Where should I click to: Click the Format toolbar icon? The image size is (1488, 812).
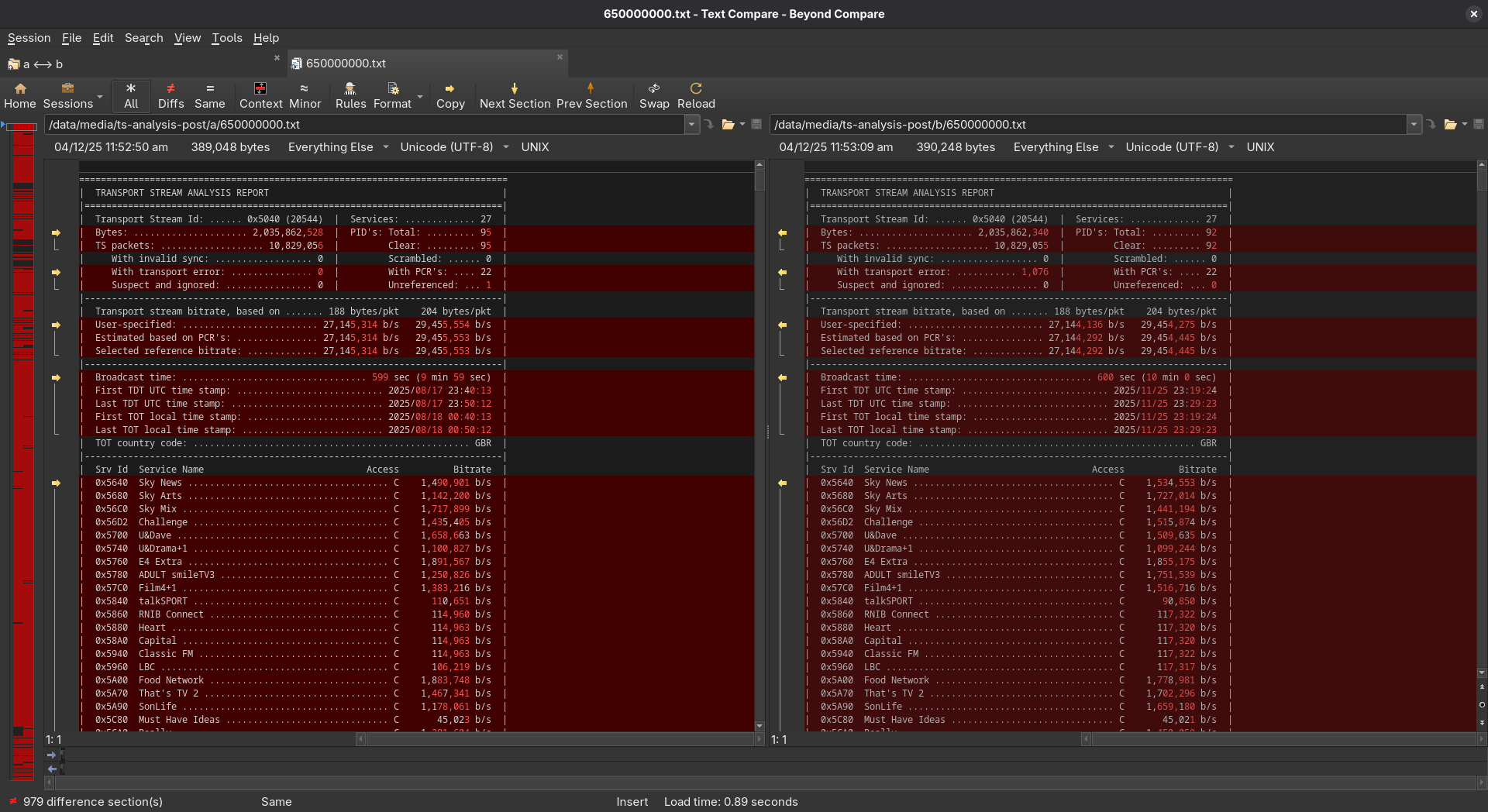[392, 95]
